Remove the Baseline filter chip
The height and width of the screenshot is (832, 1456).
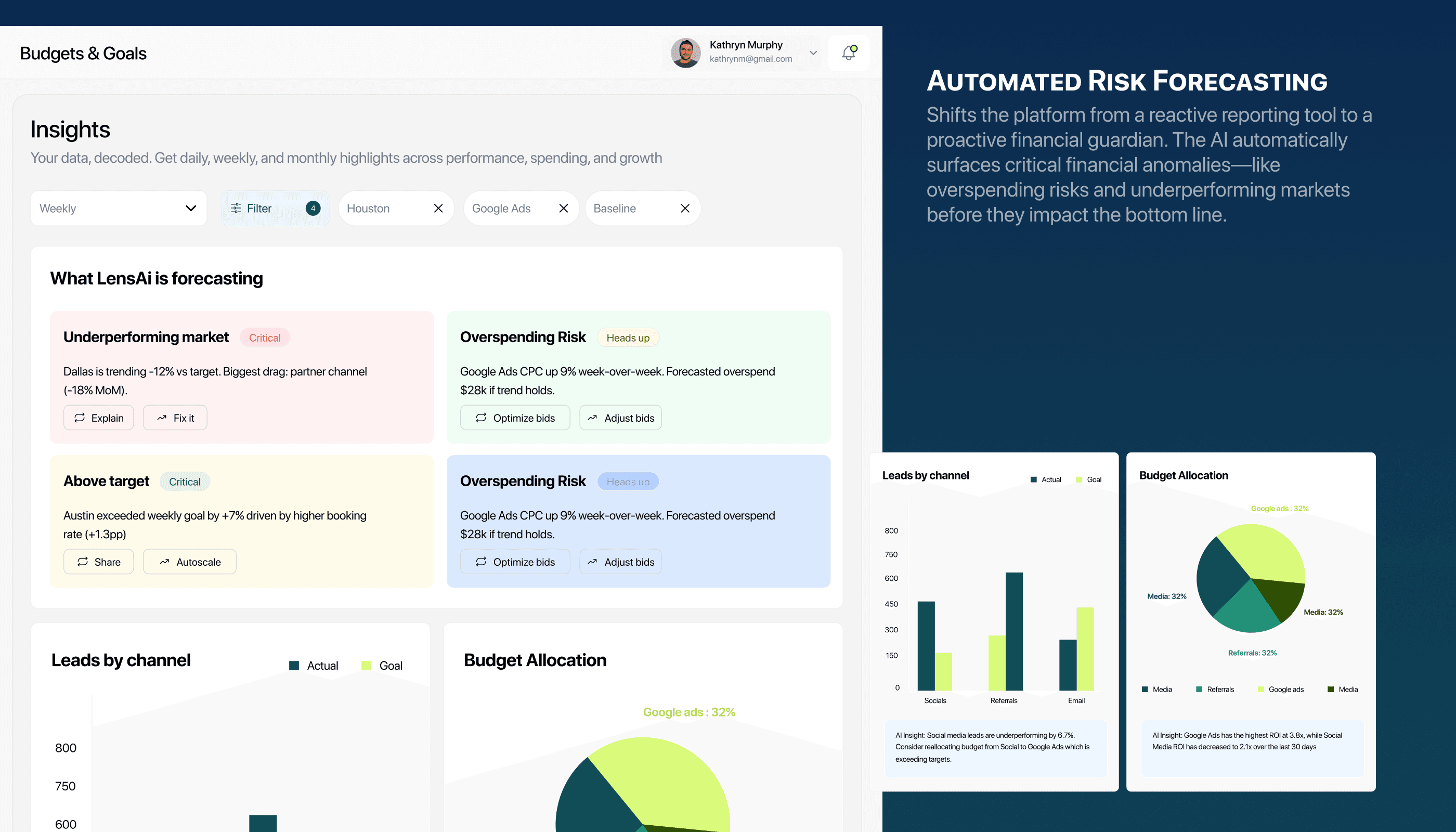coord(685,209)
